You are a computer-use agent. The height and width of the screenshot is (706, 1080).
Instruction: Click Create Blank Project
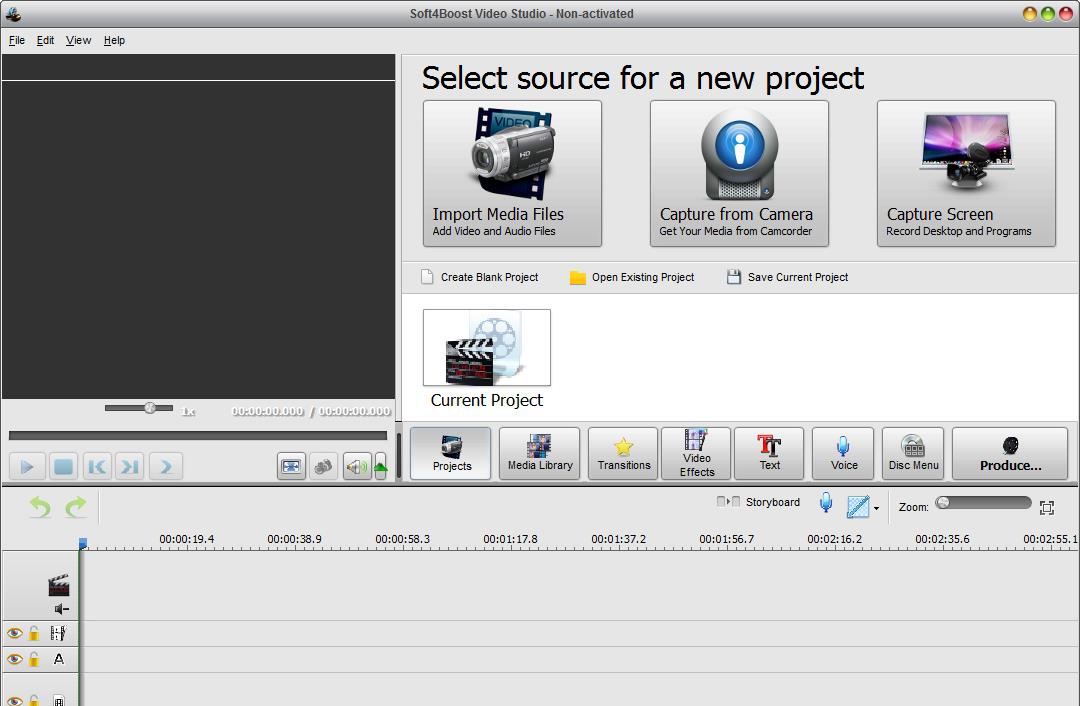479,277
